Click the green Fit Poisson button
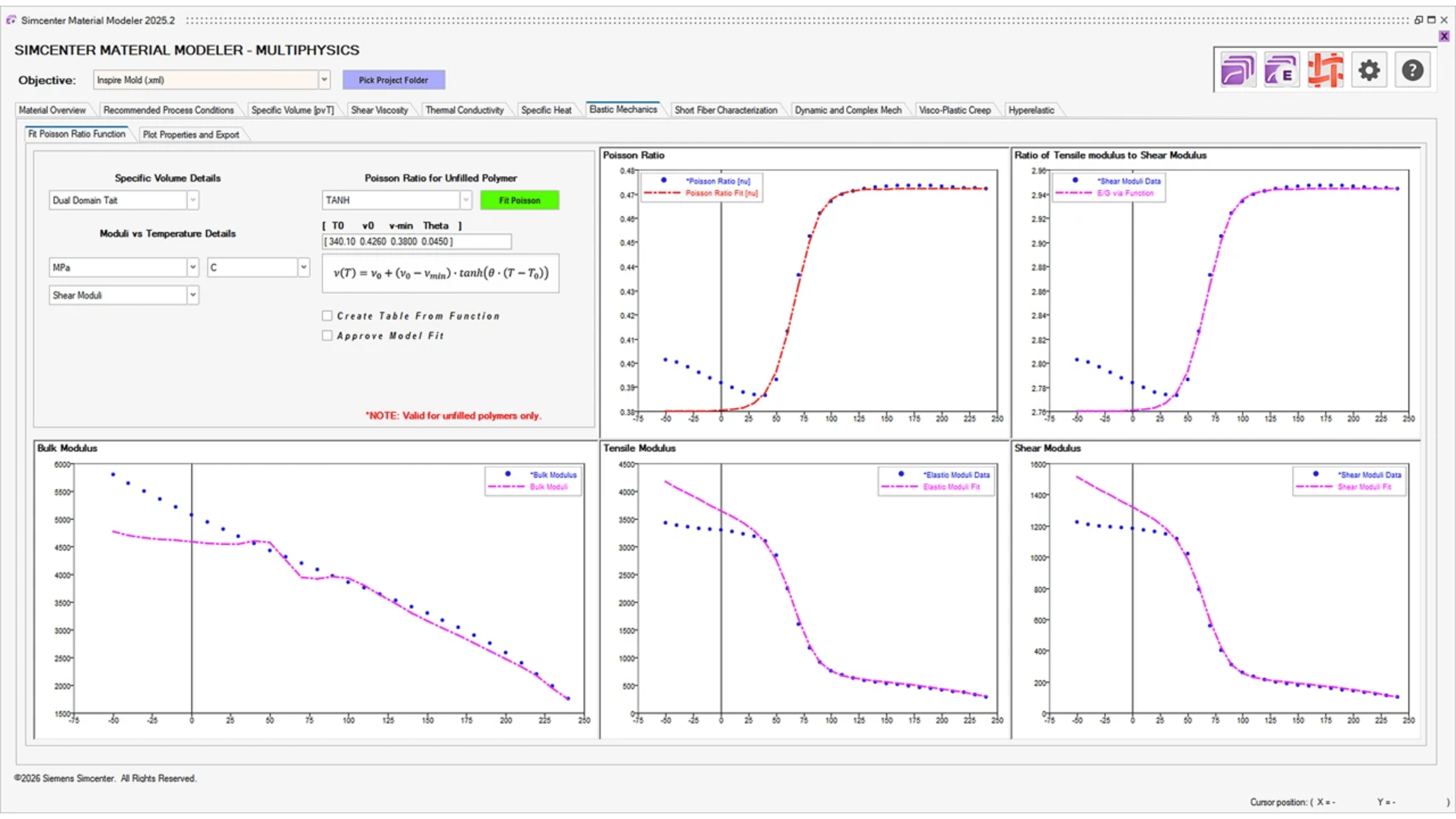This screenshot has height=819, width=1456. pyautogui.click(x=519, y=200)
